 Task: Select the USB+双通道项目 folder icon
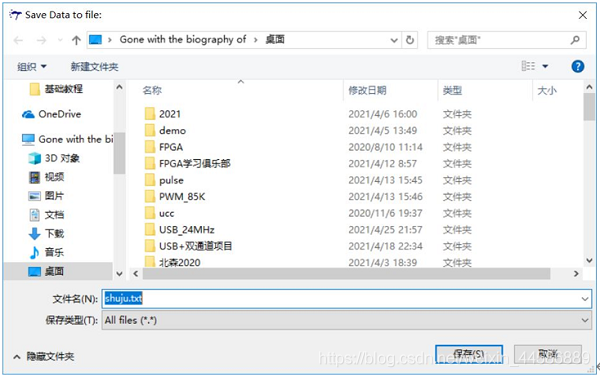pyautogui.click(x=150, y=246)
